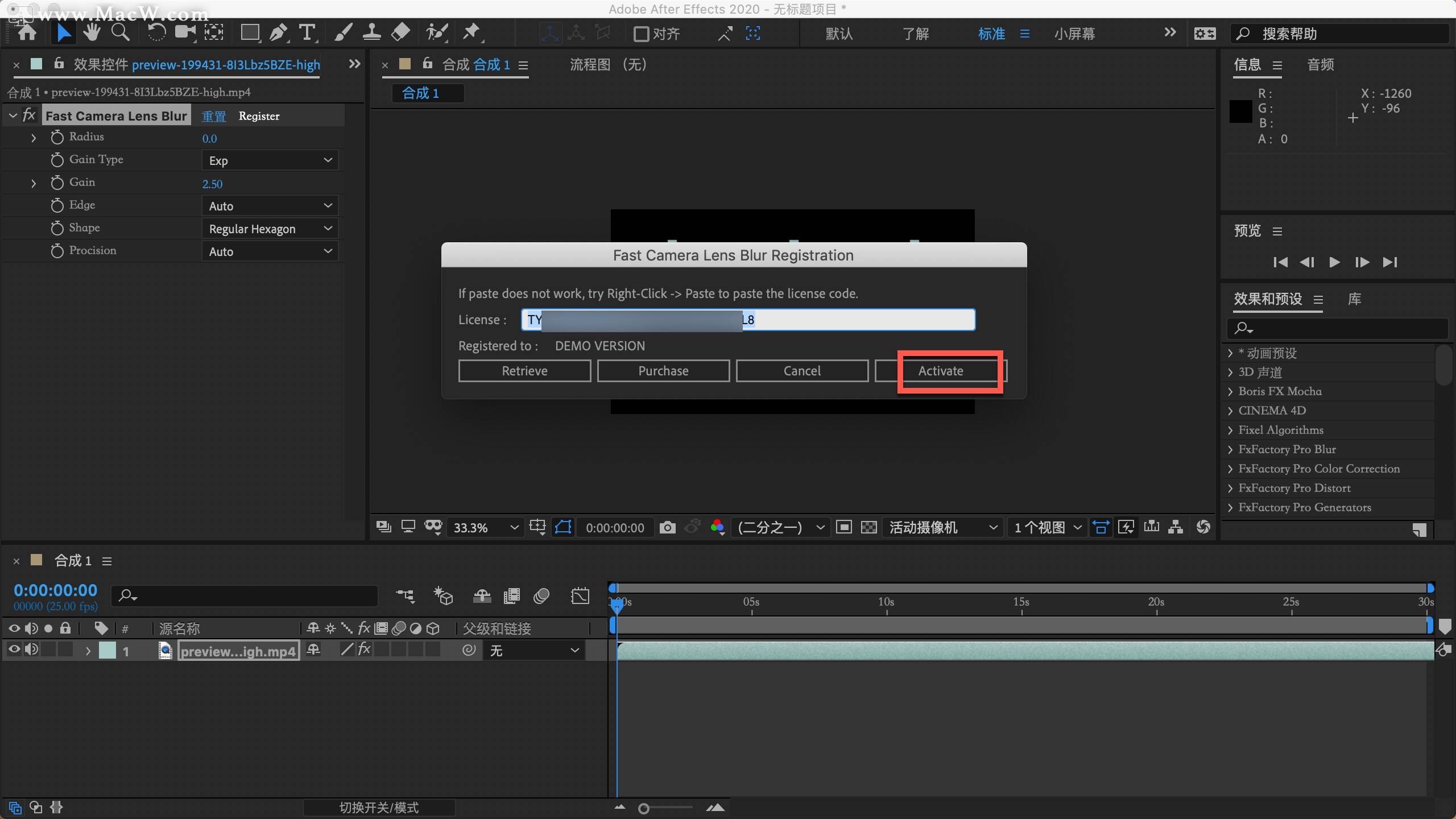Click the Purchase button
This screenshot has height=819, width=1456.
pos(663,370)
